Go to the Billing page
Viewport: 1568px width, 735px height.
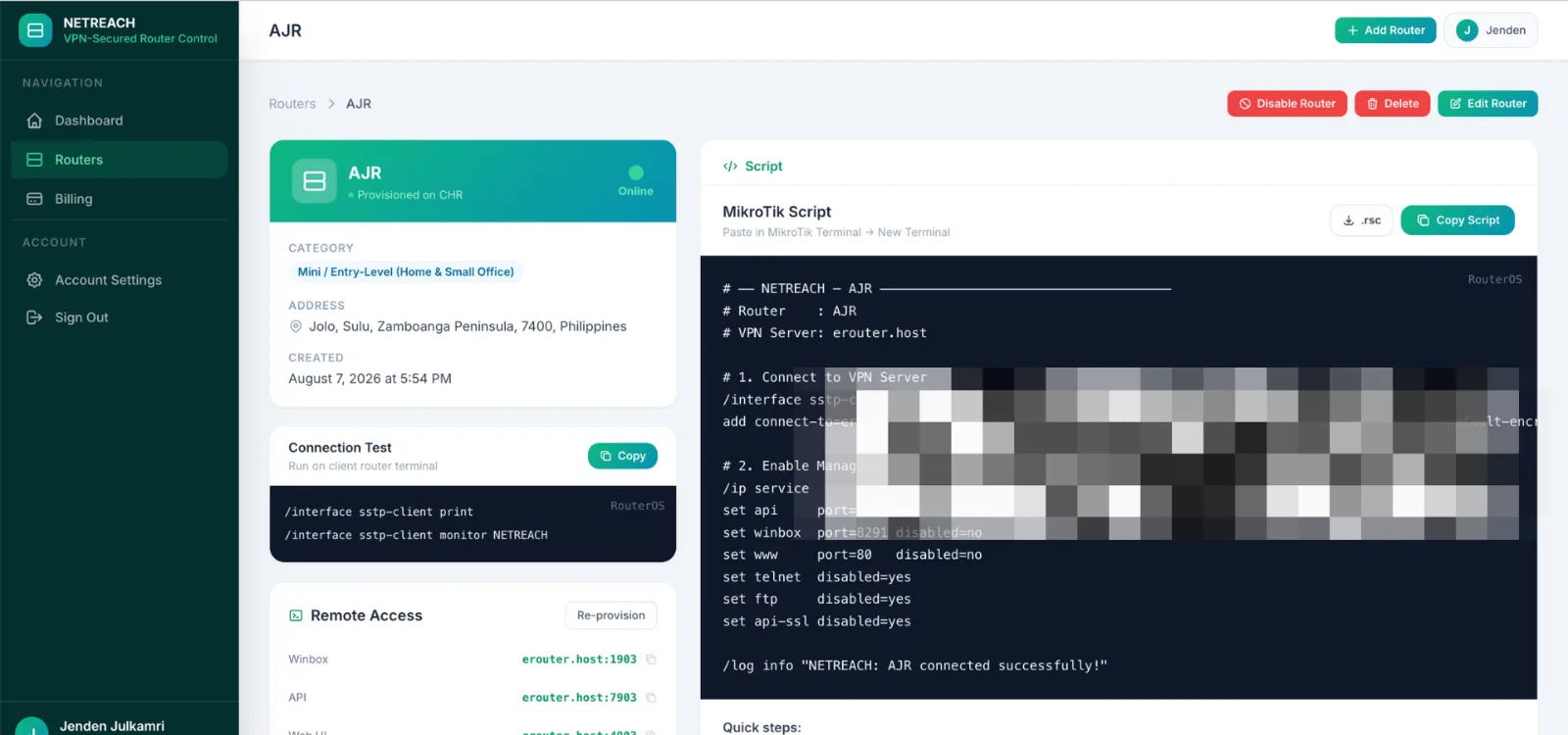point(120,199)
